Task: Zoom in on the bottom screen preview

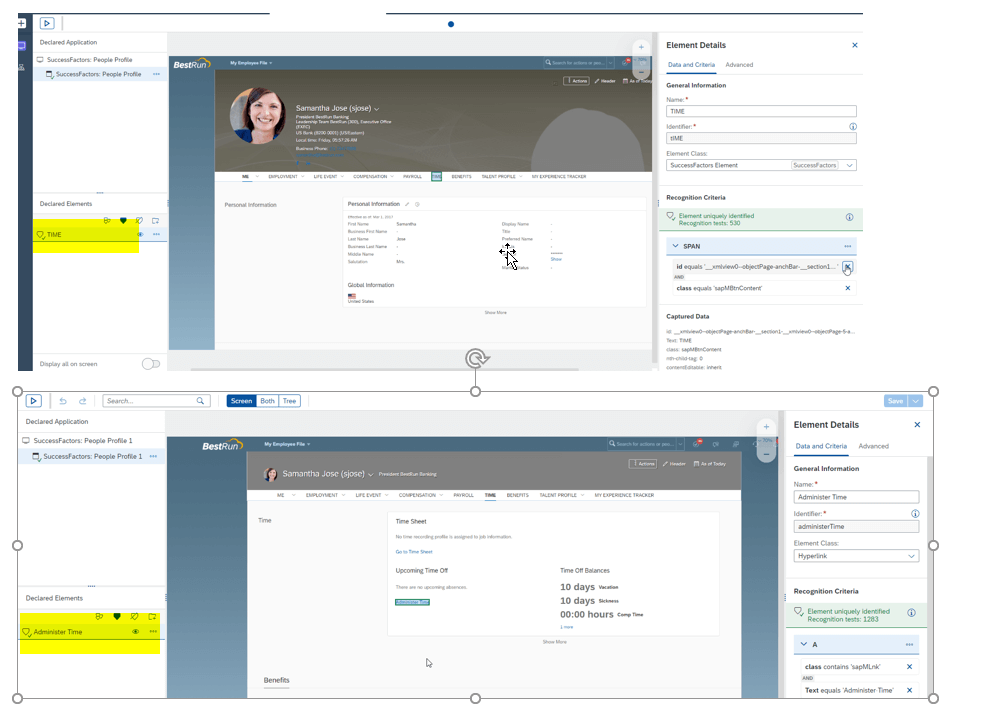Action: click(x=766, y=427)
